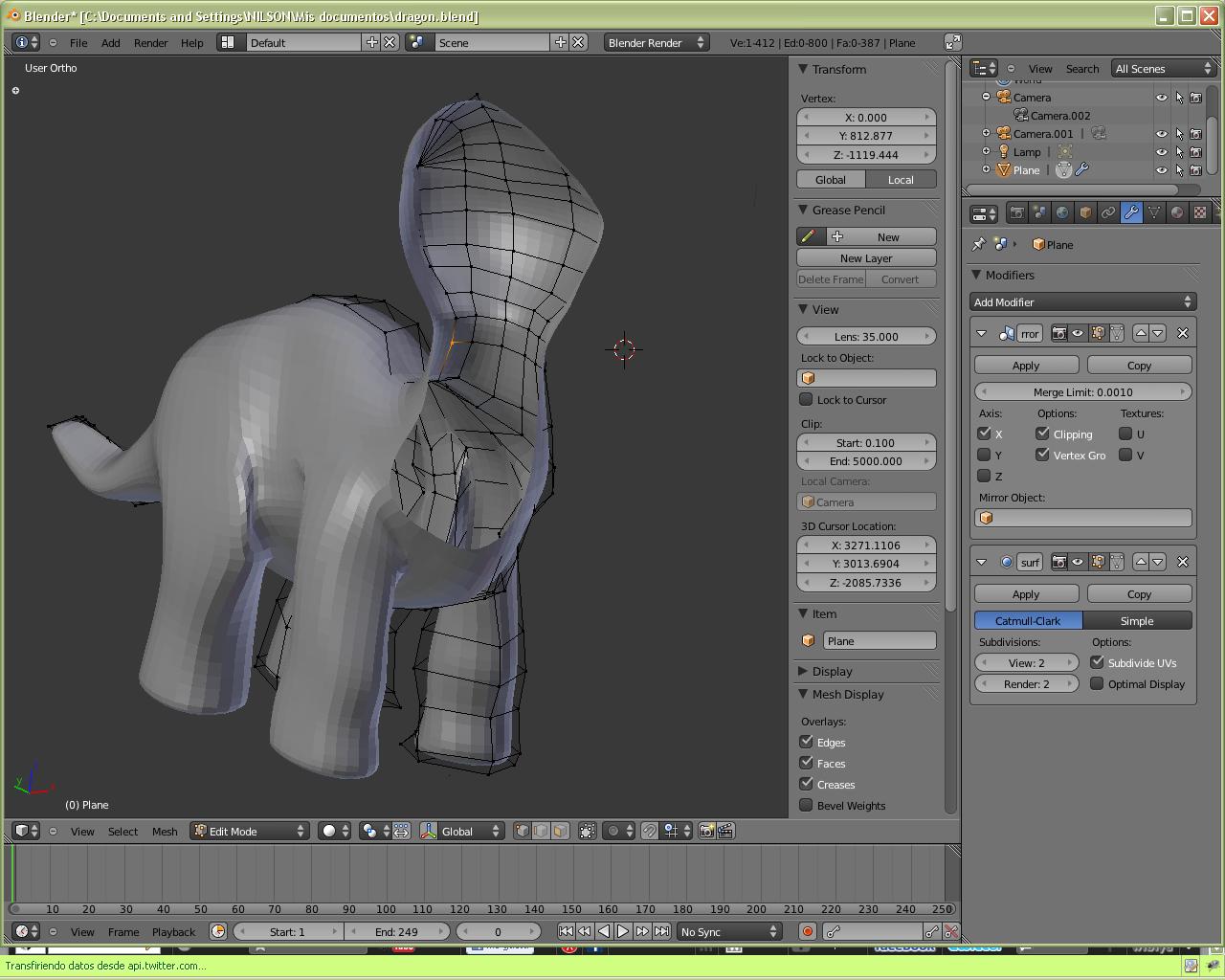Open the Mesh menu in viewport header
This screenshot has width=1225, height=980.
(x=165, y=831)
